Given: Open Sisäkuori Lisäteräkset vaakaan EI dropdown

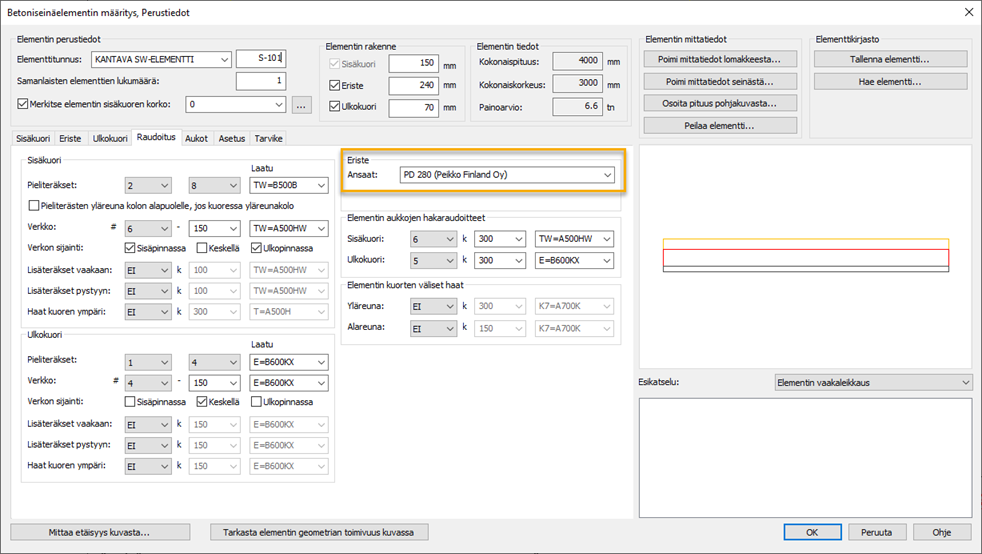Looking at the screenshot, I should 148,270.
